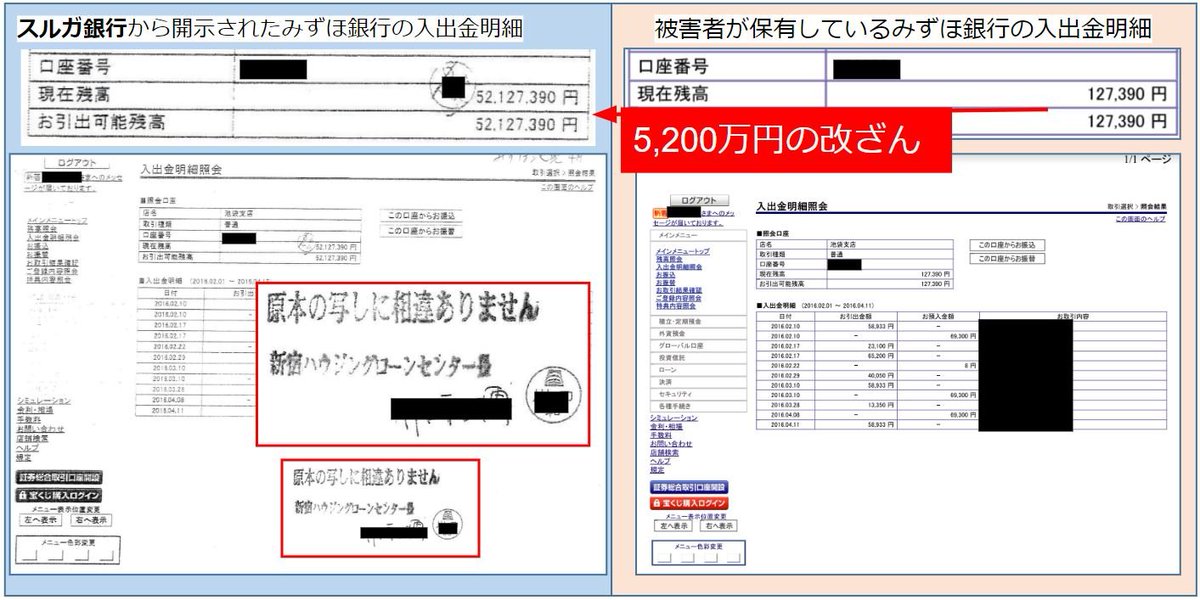Select 決済 menu in right window
1200x600 pixels.
click(x=700, y=381)
